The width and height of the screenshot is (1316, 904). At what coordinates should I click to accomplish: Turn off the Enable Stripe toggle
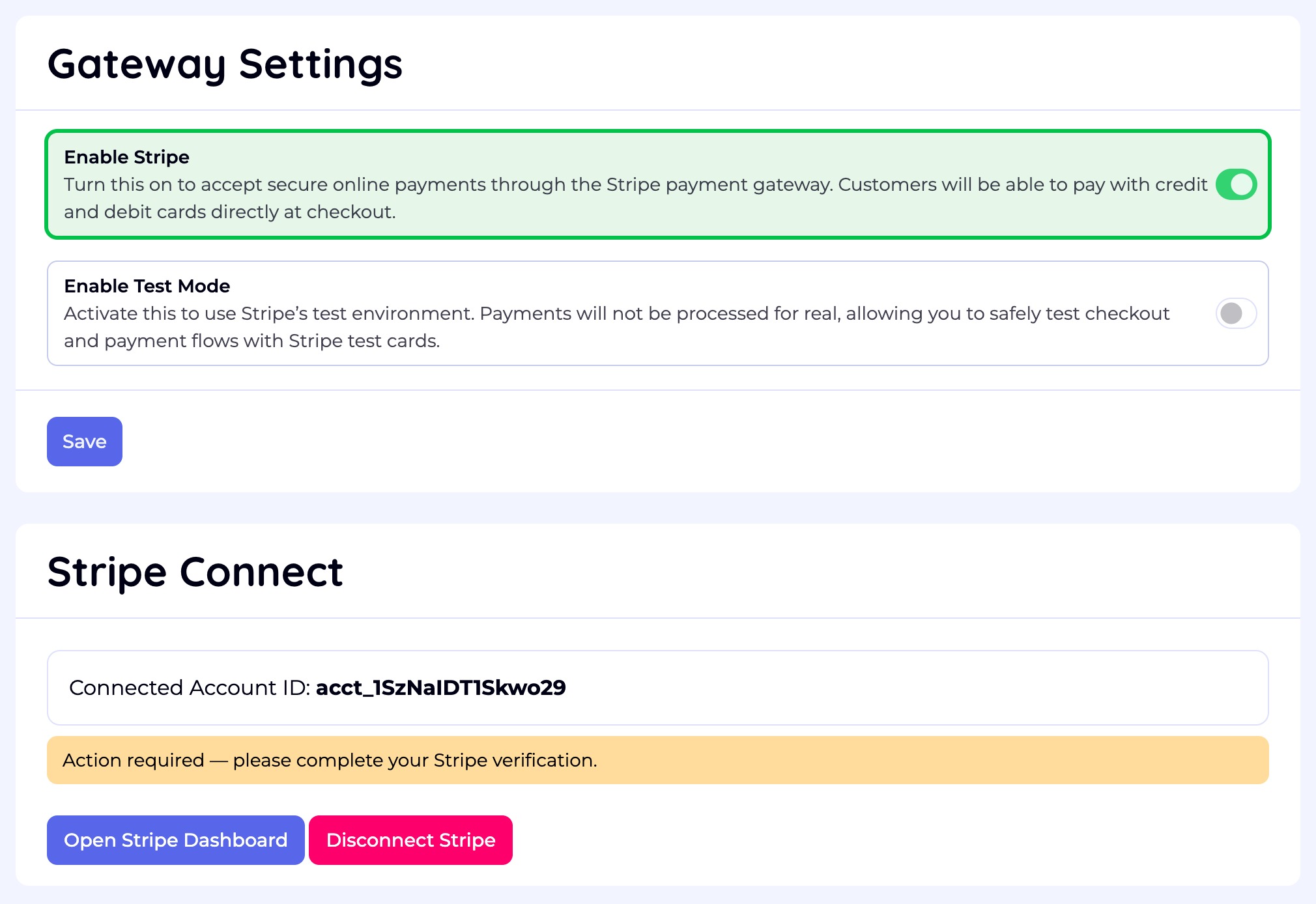point(1236,184)
